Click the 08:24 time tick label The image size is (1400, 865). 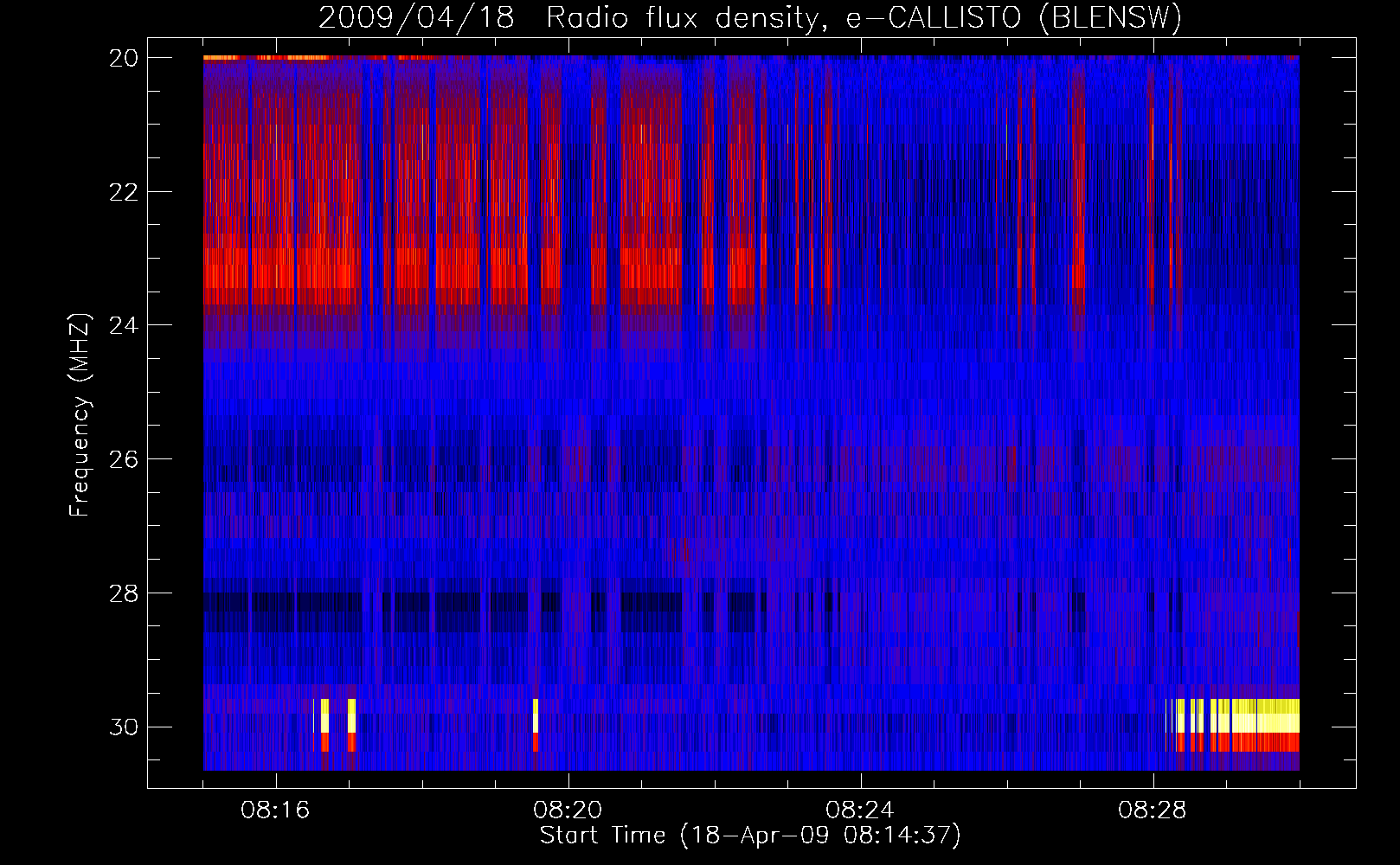pyautogui.click(x=860, y=811)
